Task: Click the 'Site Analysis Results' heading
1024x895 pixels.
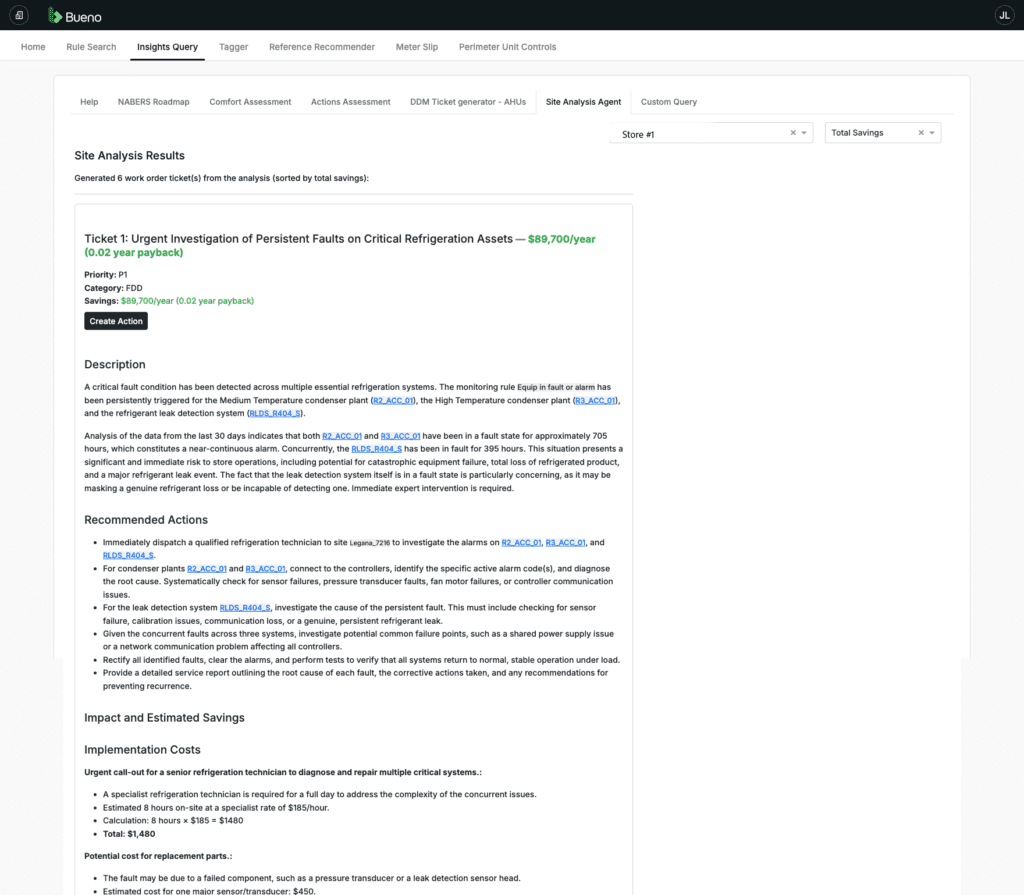Action: (129, 155)
